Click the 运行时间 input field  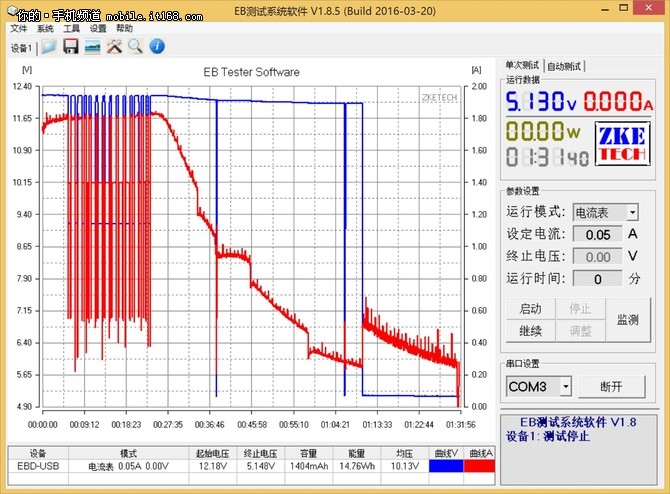tap(597, 279)
